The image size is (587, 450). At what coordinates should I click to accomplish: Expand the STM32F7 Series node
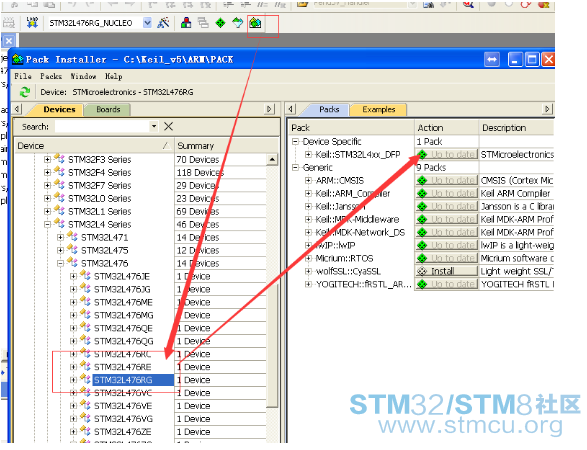coord(48,186)
